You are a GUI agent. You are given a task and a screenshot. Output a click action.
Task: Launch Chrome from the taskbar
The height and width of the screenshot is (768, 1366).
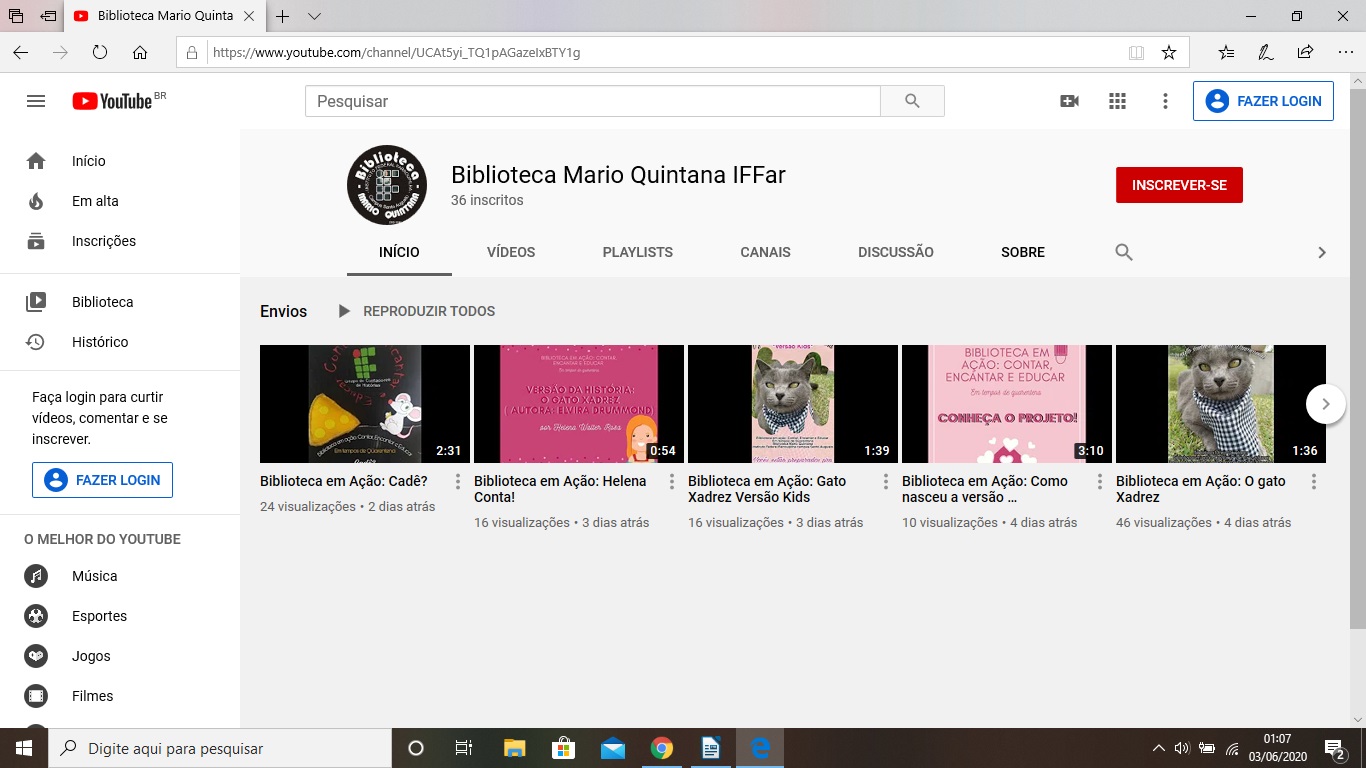click(662, 747)
